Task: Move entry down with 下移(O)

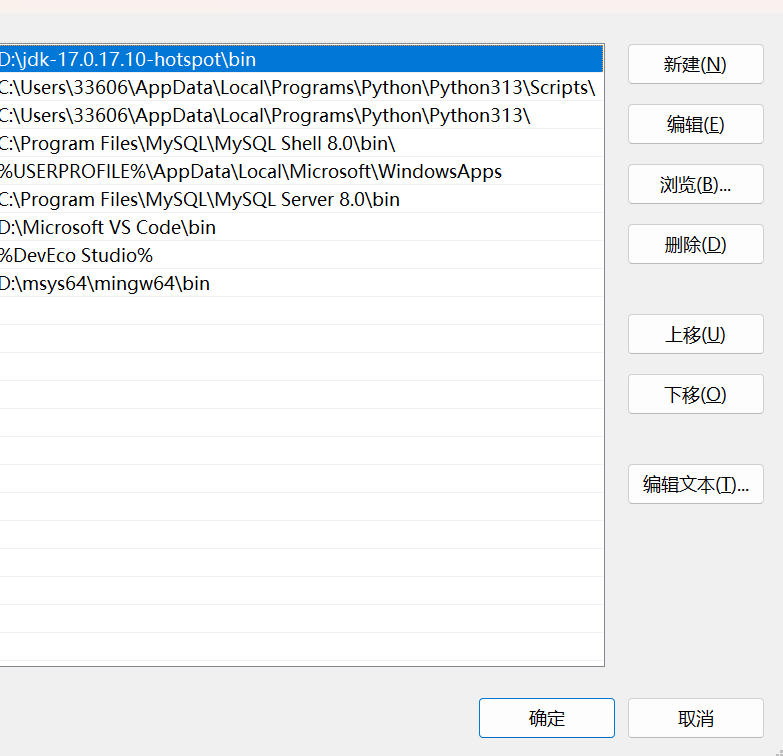Action: click(696, 394)
